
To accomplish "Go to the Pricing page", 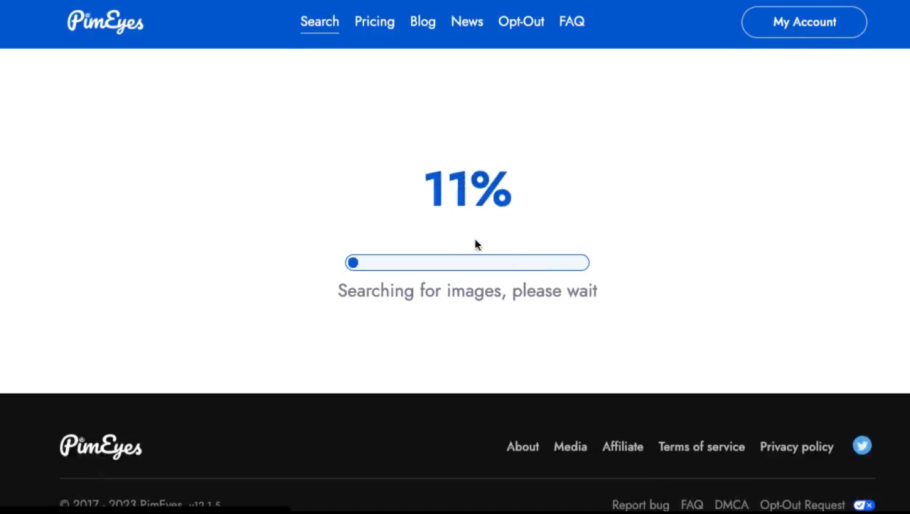I will (374, 21).
